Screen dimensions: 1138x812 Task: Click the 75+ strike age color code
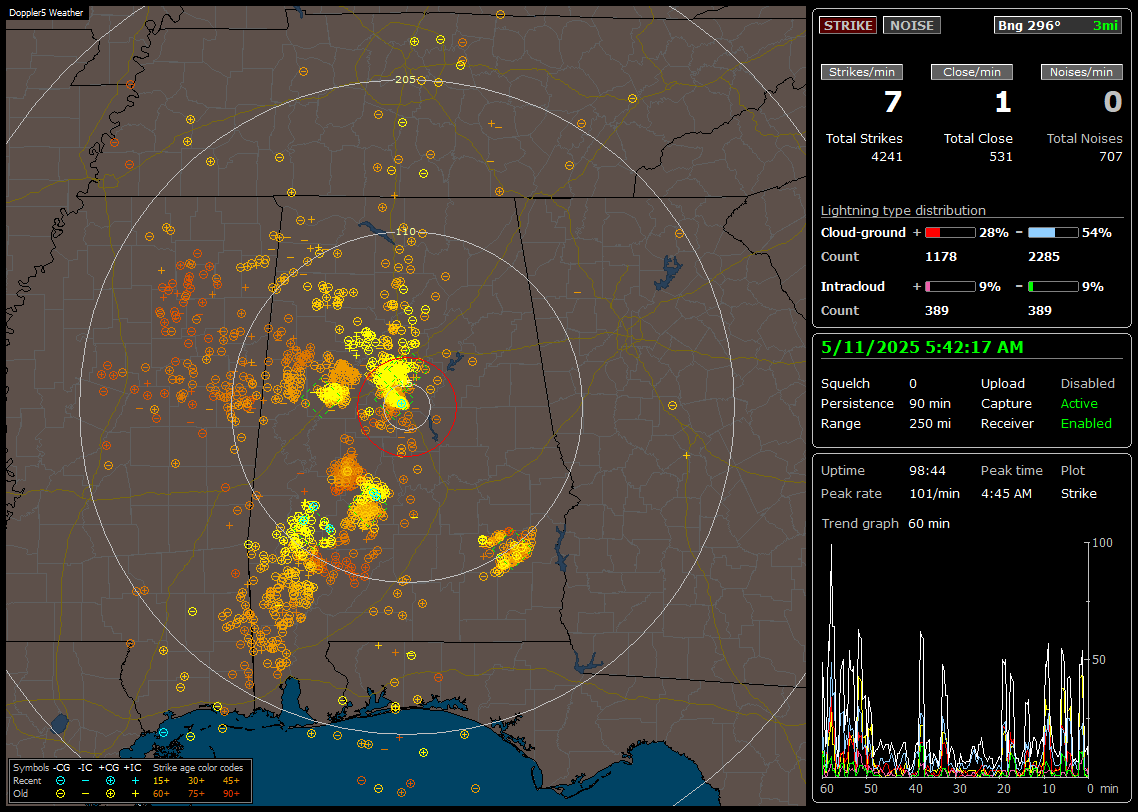[x=196, y=794]
